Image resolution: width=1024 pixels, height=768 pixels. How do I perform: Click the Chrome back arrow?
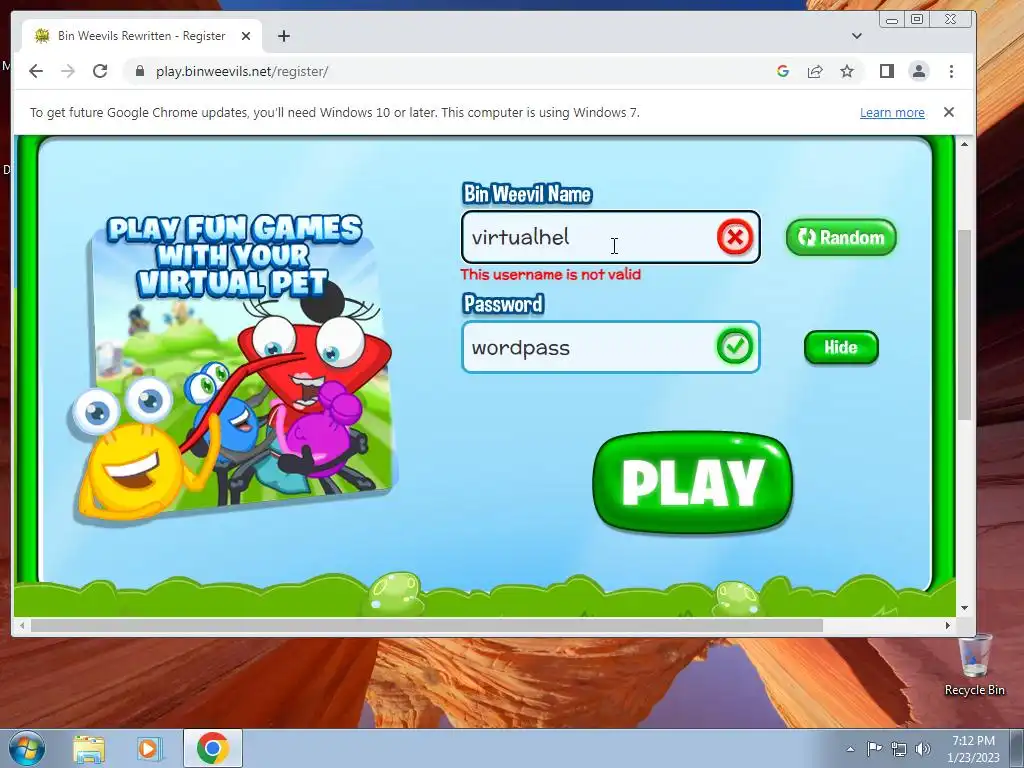36,71
